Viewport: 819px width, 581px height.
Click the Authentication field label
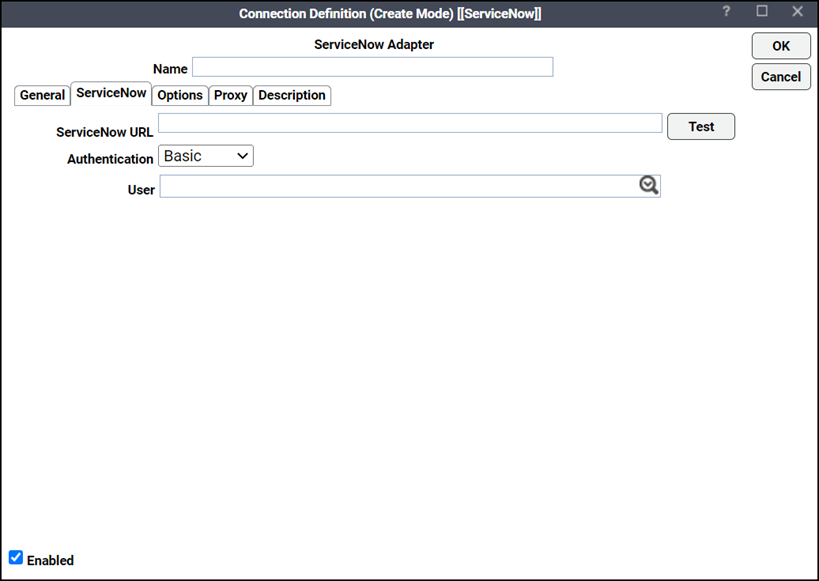pyautogui.click(x=110, y=159)
